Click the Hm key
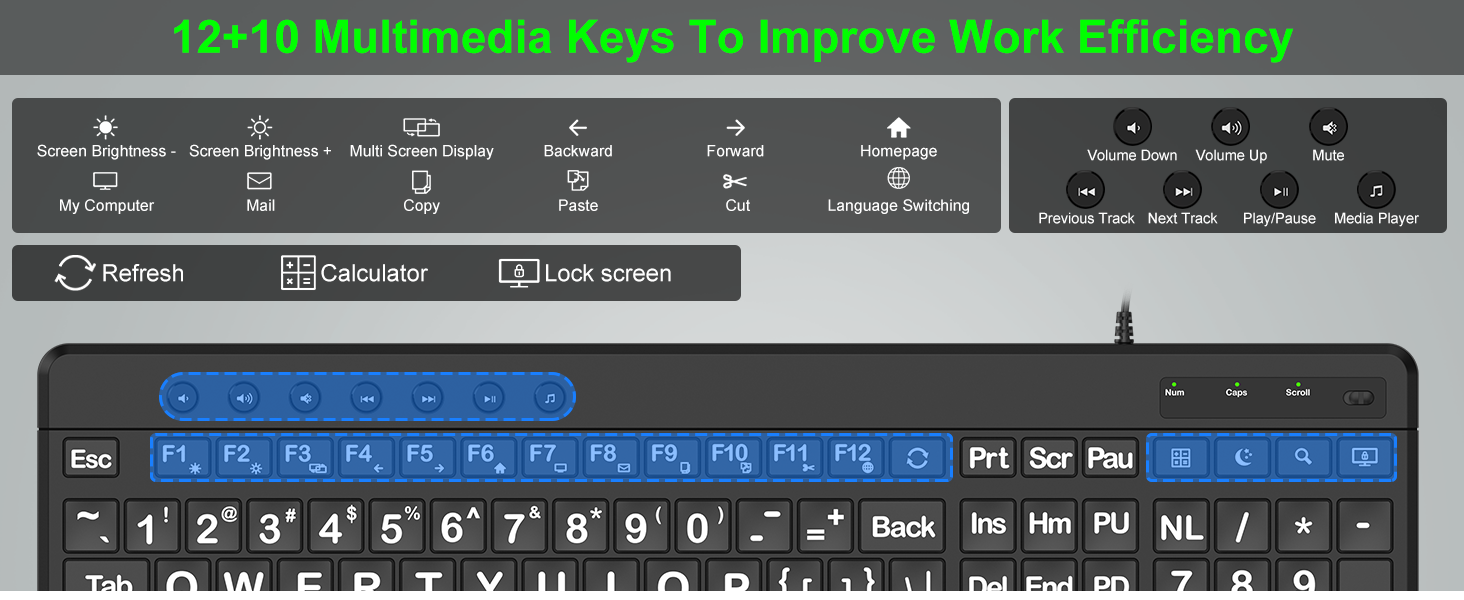The width and height of the screenshot is (1464, 600). click(1049, 526)
